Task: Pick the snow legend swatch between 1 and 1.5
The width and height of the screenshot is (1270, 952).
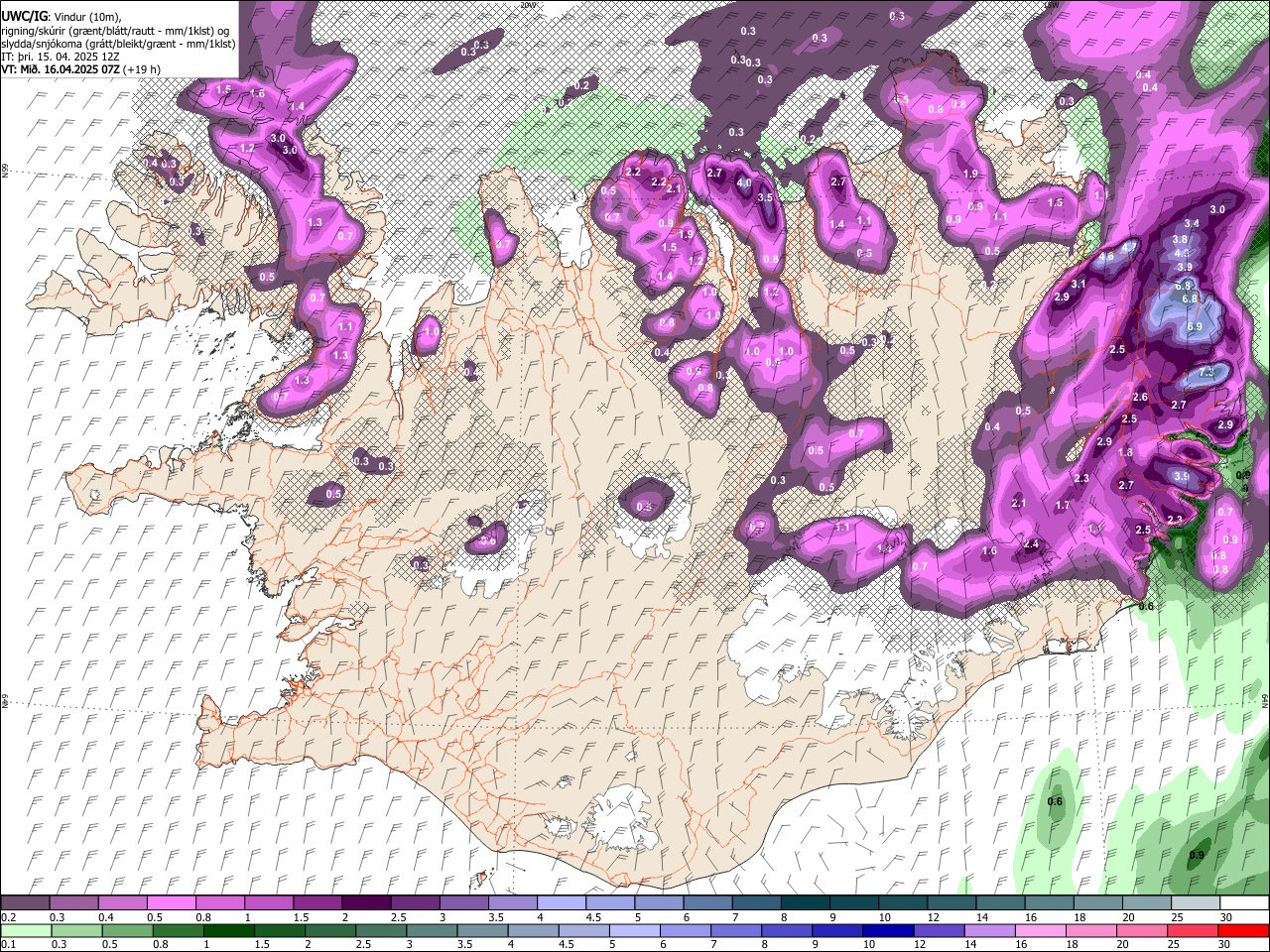Action: click(269, 903)
